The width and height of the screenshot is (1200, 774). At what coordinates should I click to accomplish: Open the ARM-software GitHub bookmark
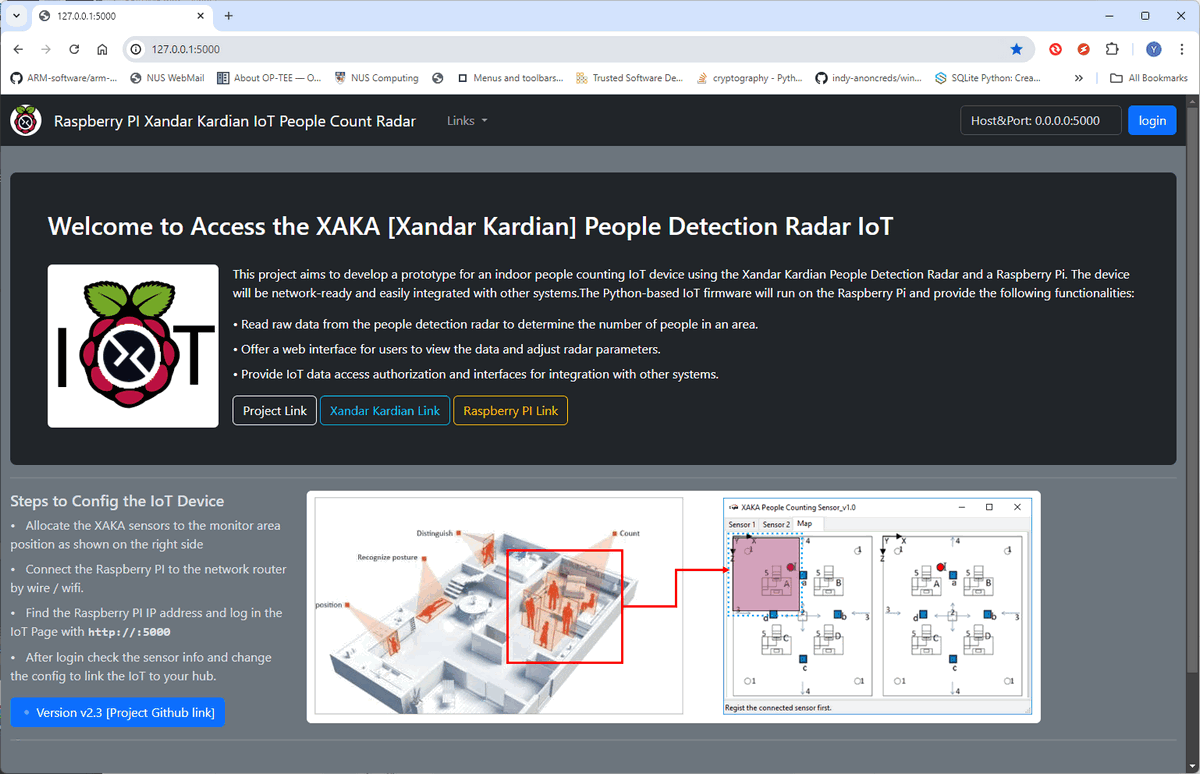point(62,78)
